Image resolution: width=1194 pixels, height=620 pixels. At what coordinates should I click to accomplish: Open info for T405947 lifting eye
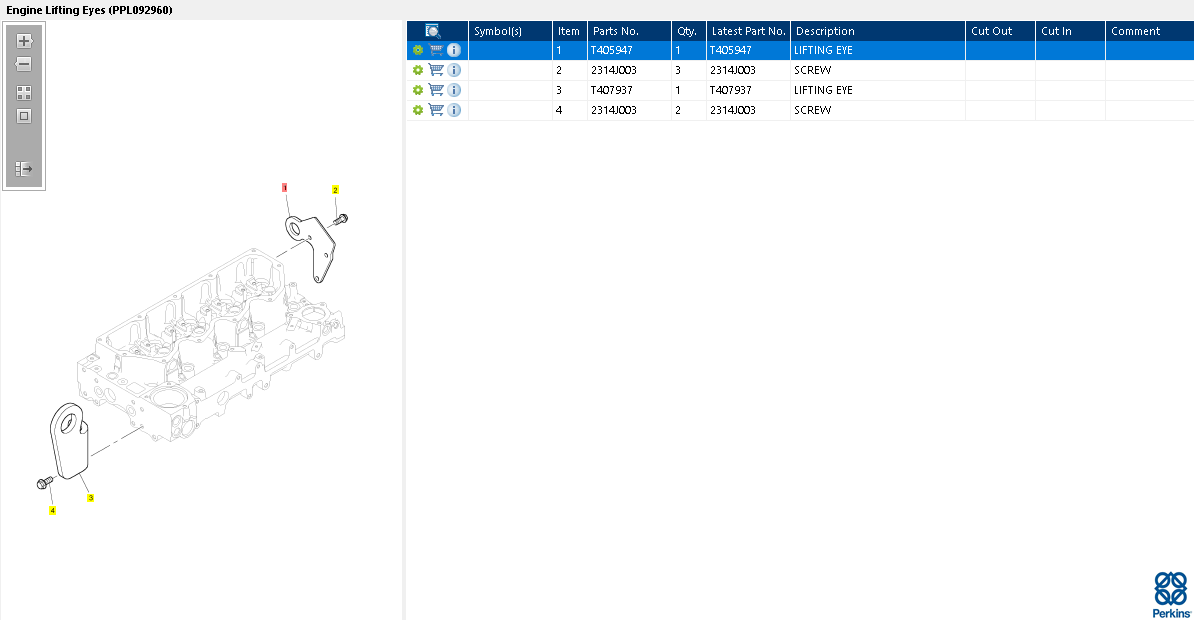pos(454,50)
